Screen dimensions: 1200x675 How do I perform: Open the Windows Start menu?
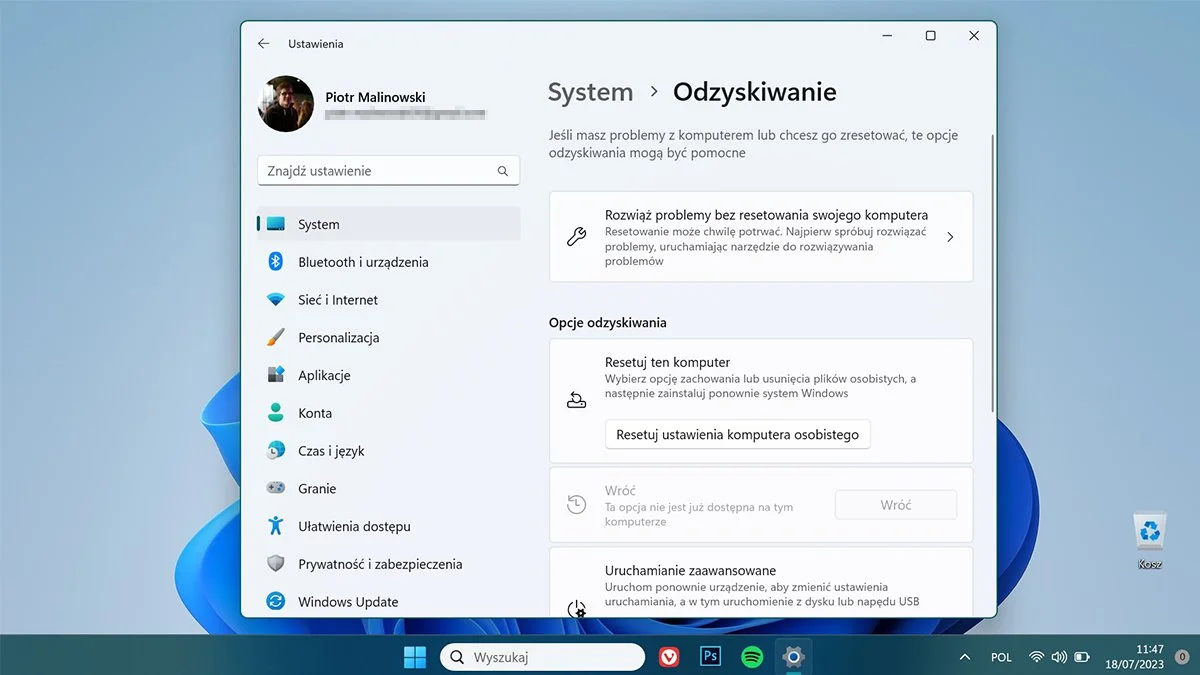(x=415, y=656)
